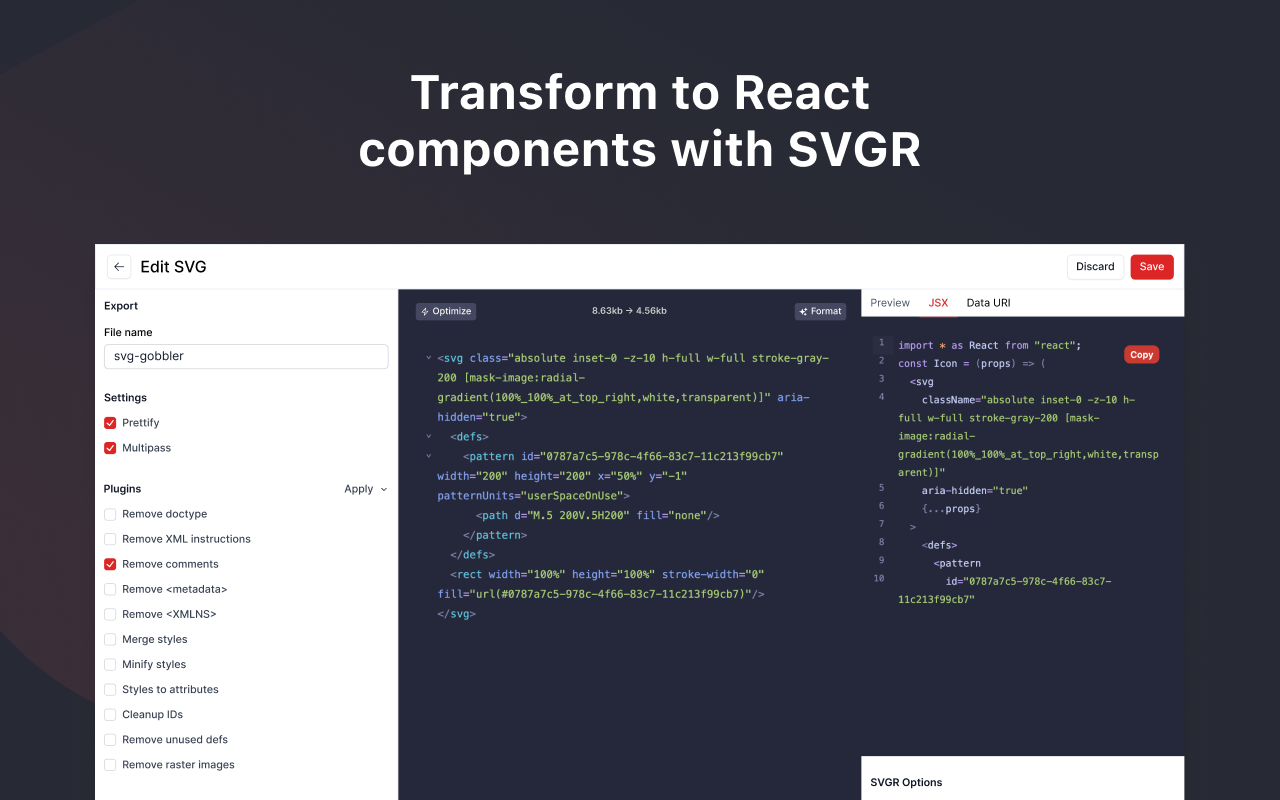
Task: Collapse the defs element fold arrow
Action: coord(428,436)
